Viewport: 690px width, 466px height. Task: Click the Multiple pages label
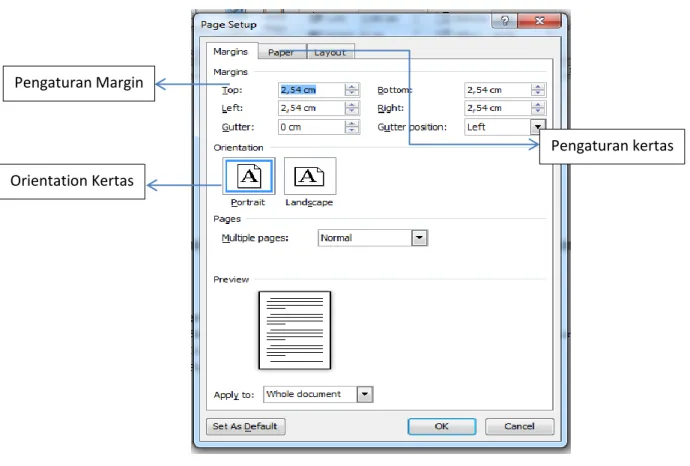(x=255, y=238)
